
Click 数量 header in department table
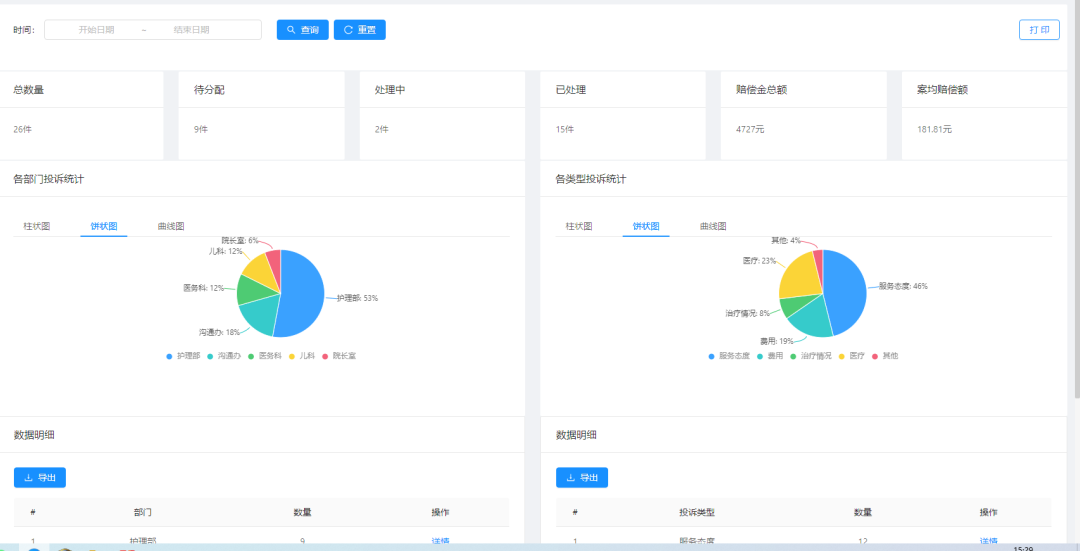click(x=302, y=512)
